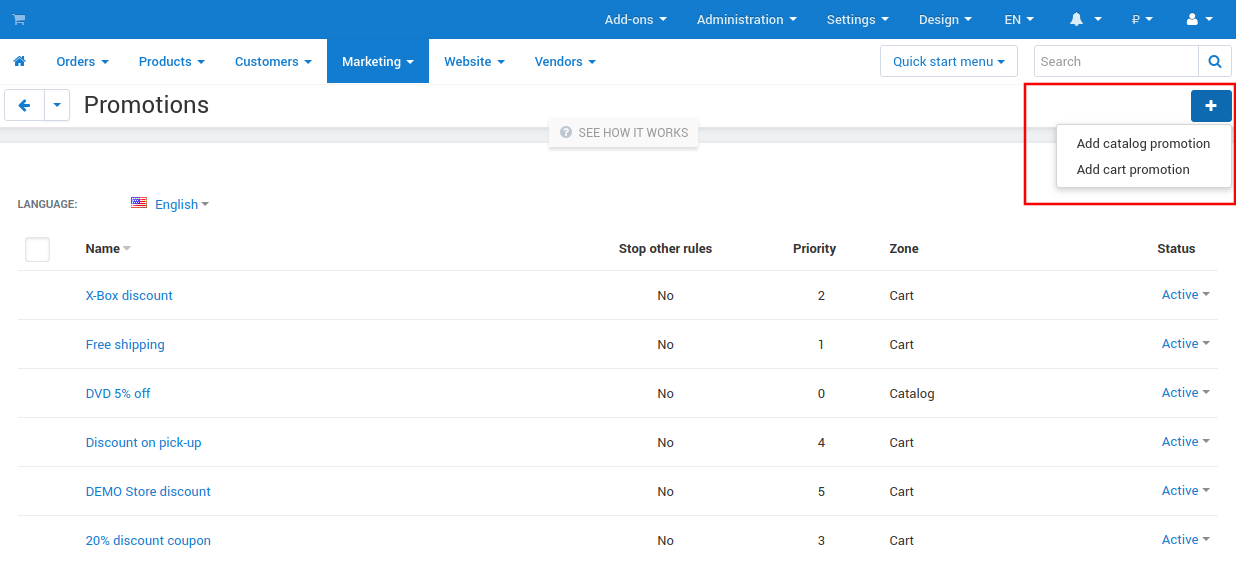Open the dropdown arrow beside back button

point(57,105)
